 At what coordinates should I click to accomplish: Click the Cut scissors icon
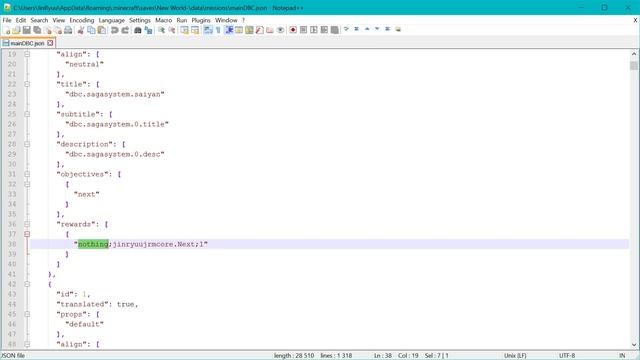point(81,30)
